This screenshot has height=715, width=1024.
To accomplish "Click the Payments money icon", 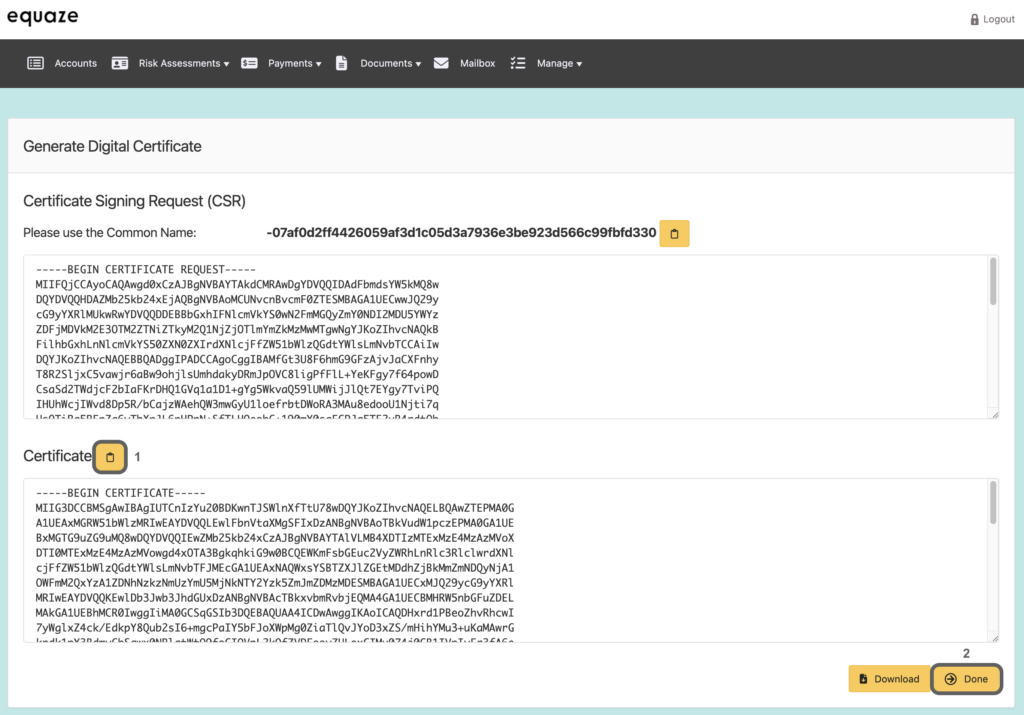I will coord(249,63).
